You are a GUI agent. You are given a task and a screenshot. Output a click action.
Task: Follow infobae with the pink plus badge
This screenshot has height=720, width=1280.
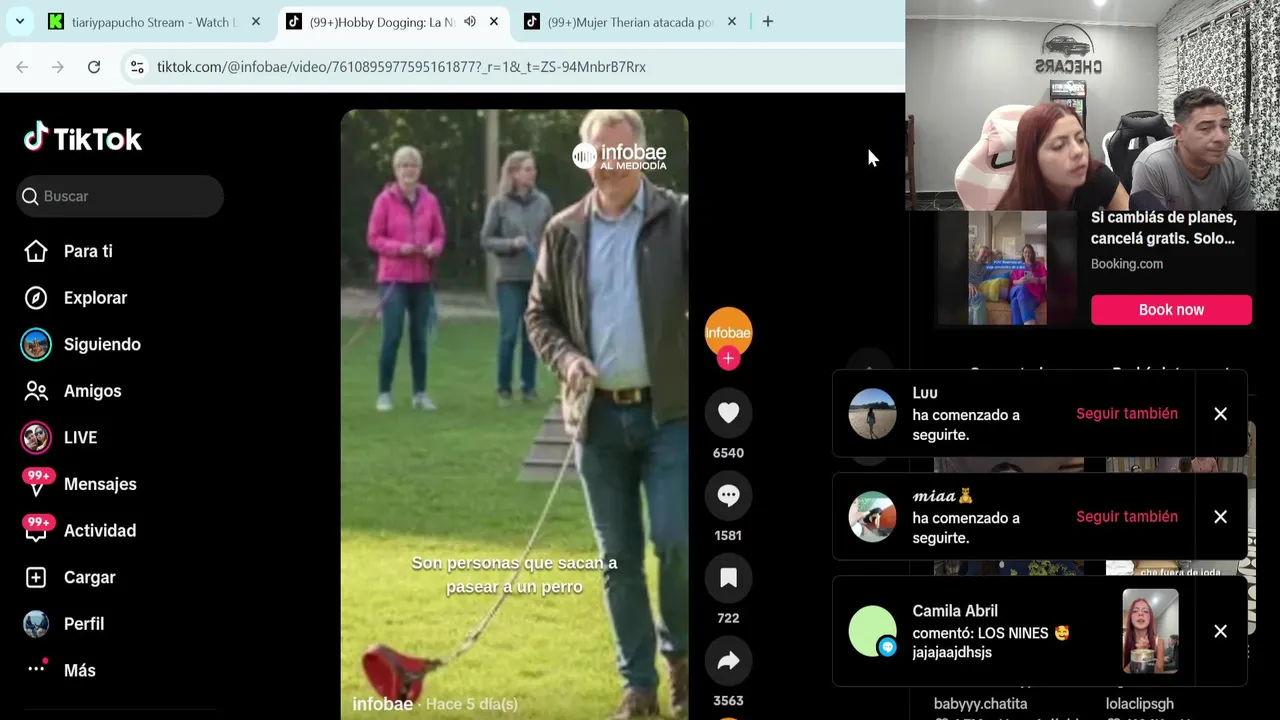(728, 359)
